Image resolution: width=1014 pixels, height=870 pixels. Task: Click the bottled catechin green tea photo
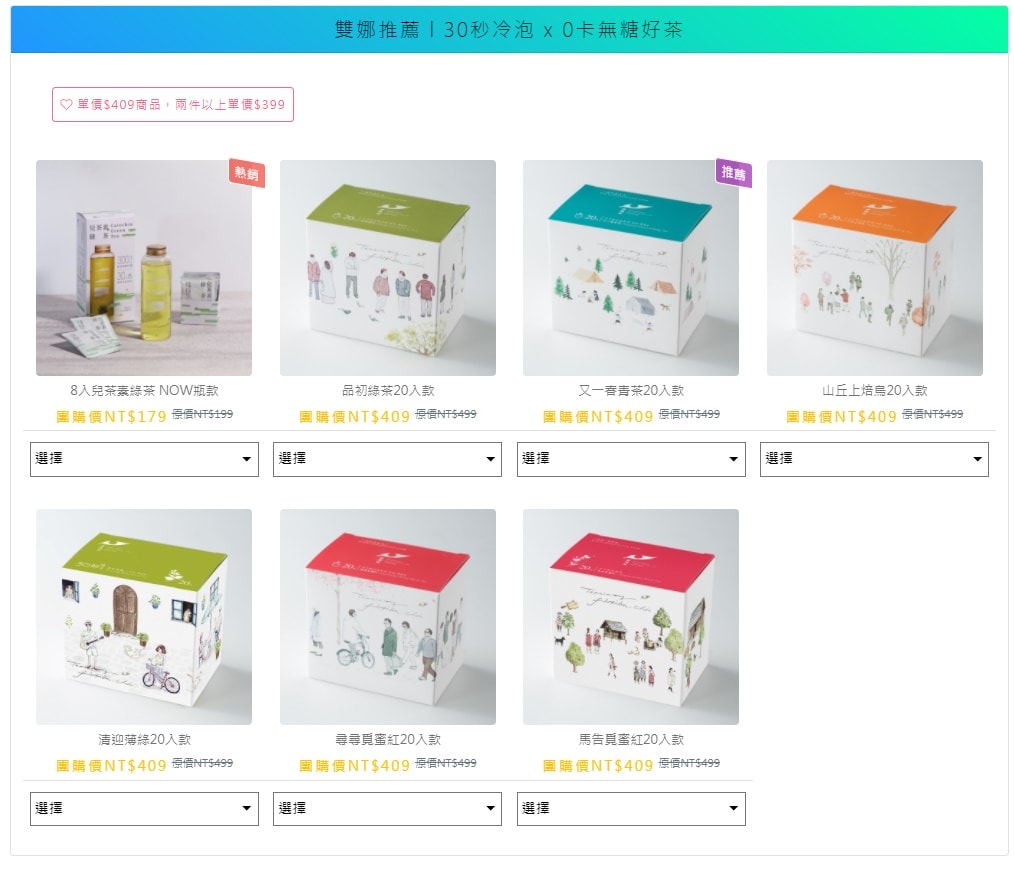click(144, 268)
